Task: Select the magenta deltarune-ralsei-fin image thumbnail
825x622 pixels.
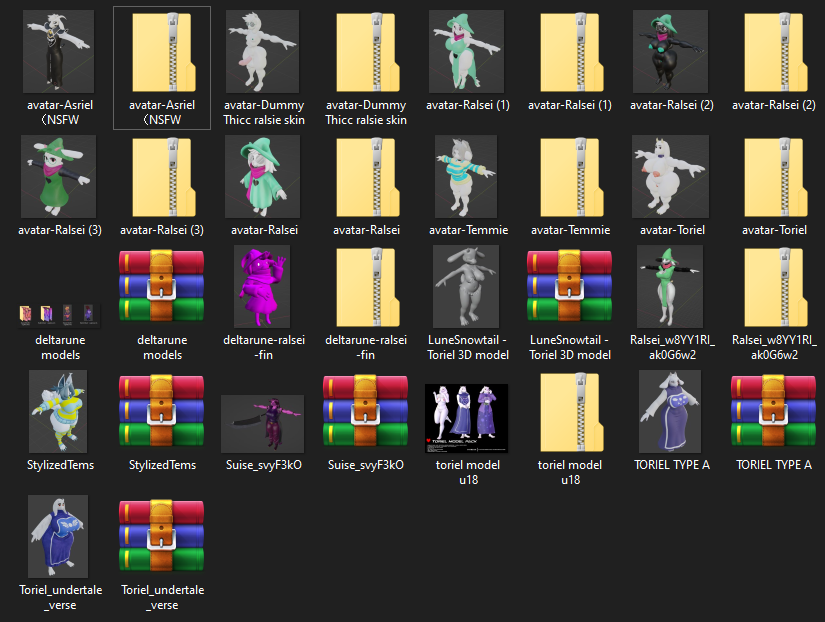Action: 263,286
